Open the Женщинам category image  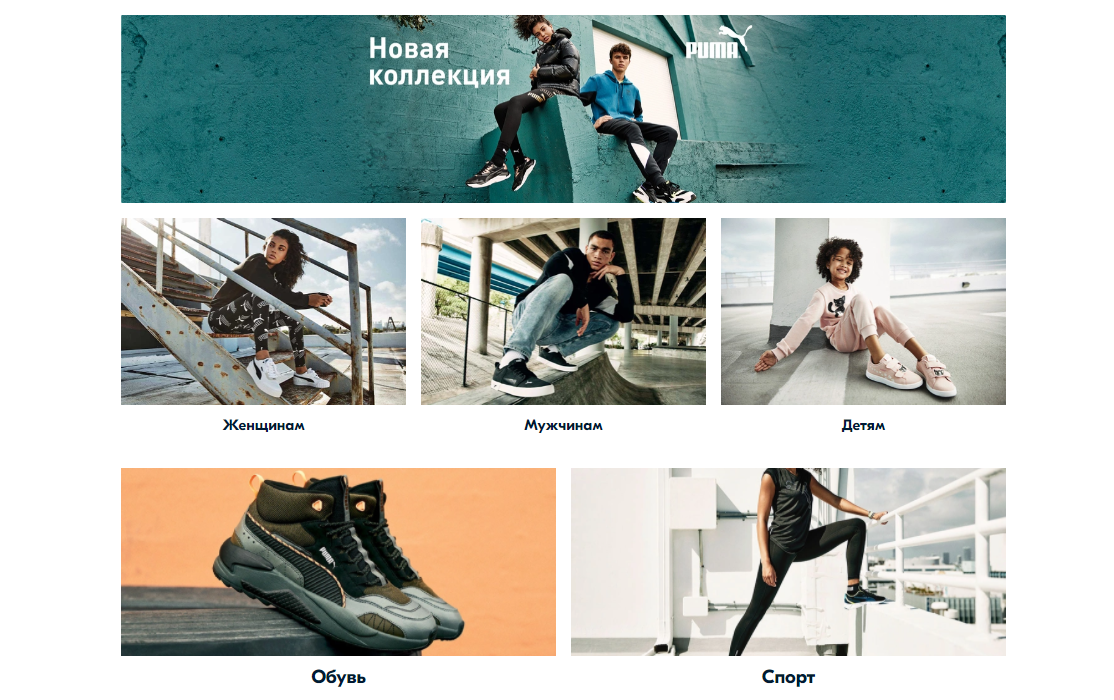(x=263, y=311)
